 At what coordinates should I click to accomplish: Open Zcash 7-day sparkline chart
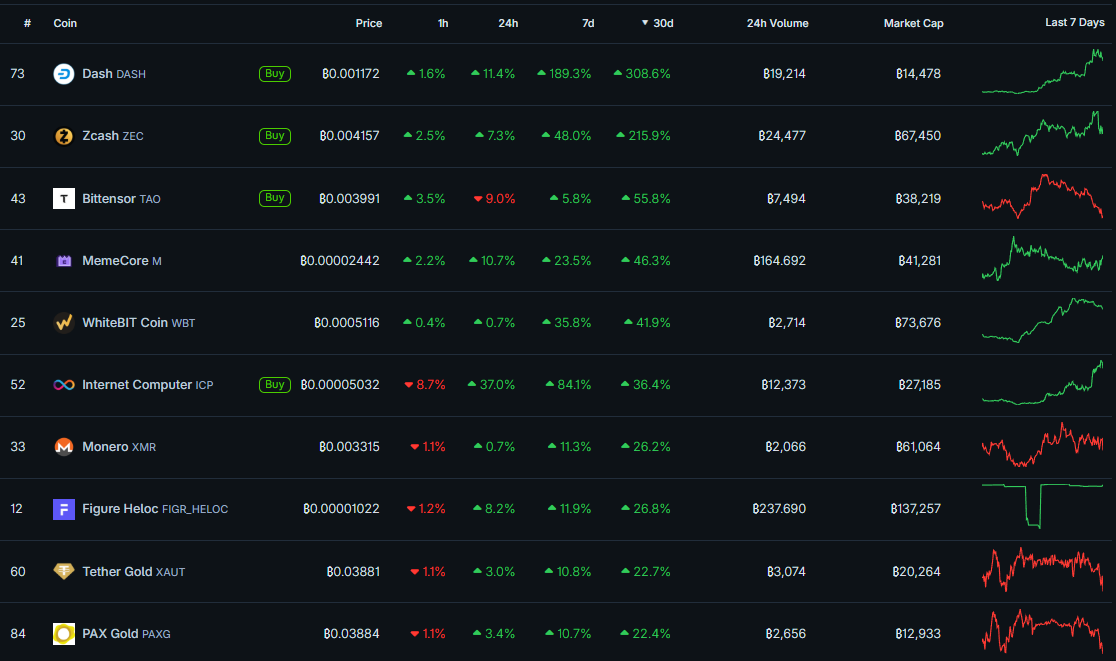(1043, 133)
